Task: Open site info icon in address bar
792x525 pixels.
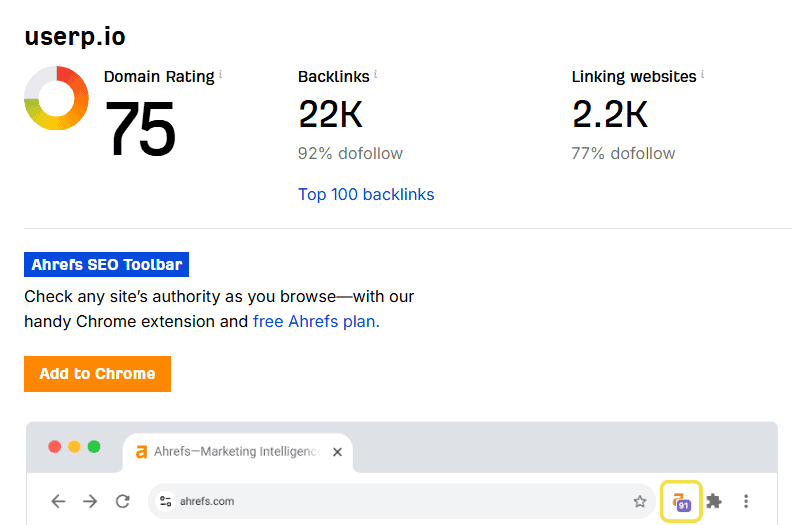Action: click(x=166, y=501)
